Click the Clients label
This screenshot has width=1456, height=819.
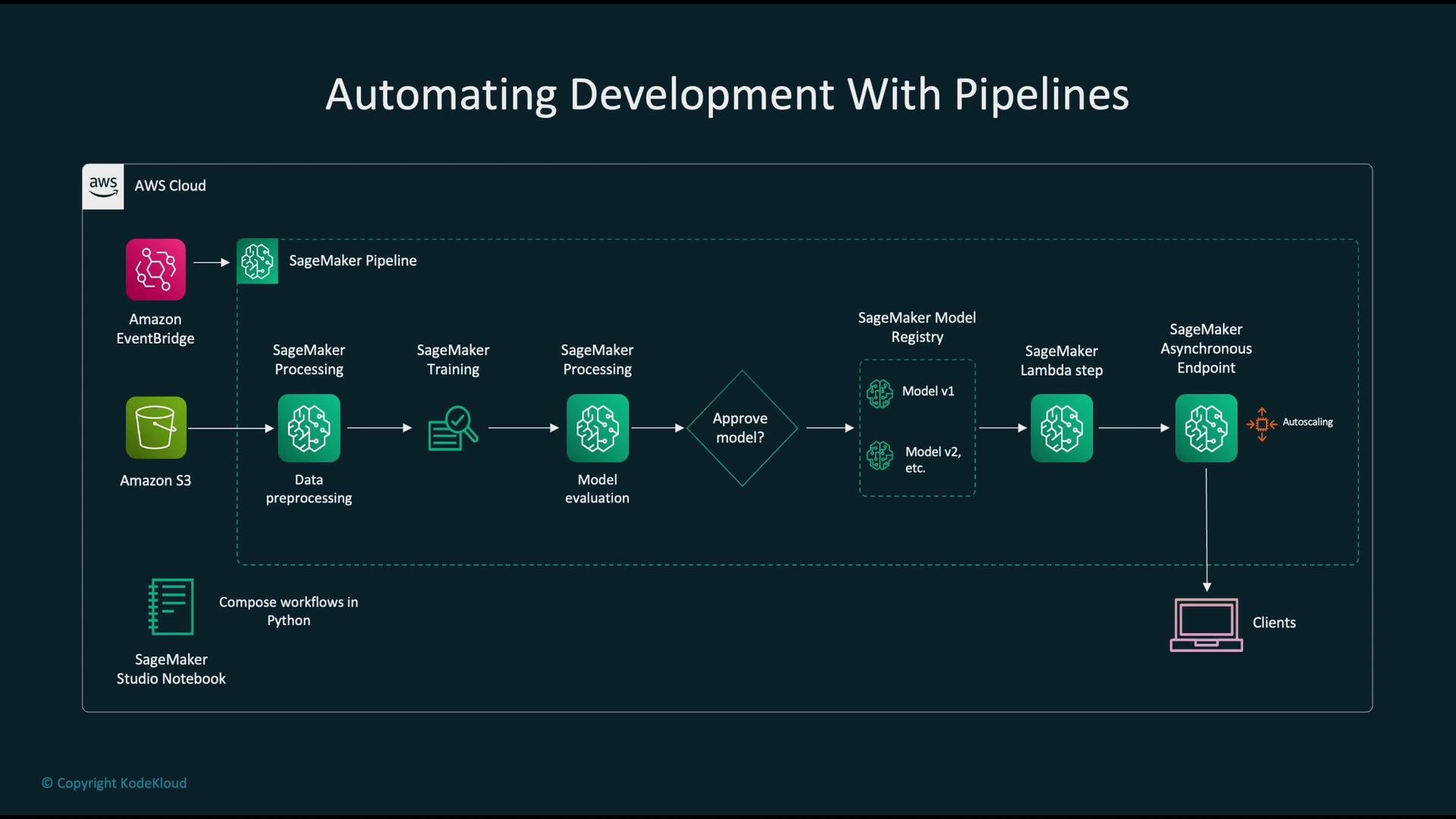1274,623
